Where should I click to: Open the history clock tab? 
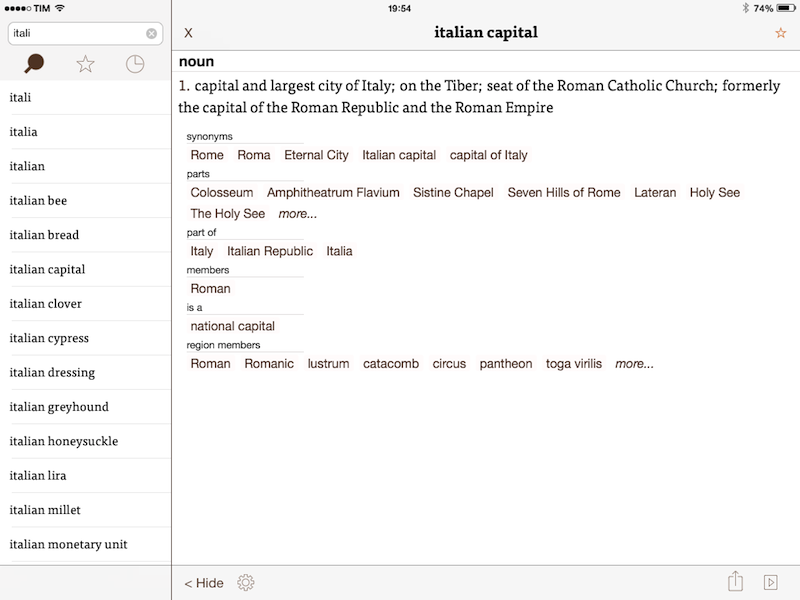tap(135, 65)
